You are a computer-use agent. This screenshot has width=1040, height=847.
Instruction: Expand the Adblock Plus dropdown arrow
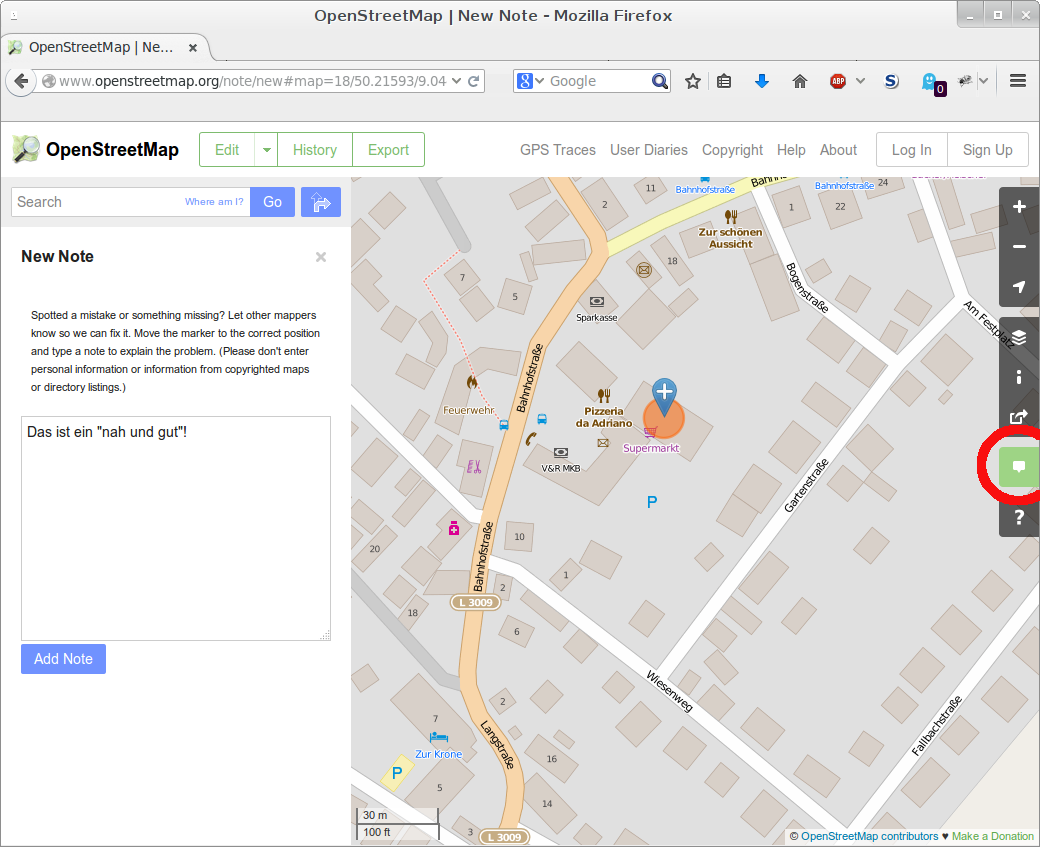coord(860,81)
